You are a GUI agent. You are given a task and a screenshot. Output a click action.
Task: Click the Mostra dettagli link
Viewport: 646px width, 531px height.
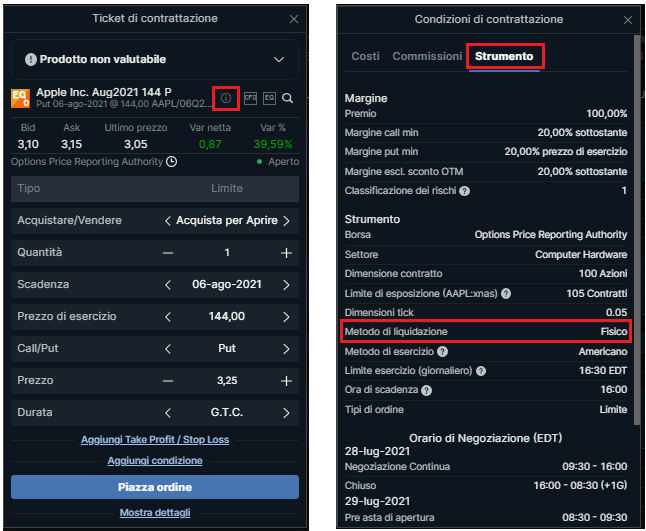coord(155,513)
